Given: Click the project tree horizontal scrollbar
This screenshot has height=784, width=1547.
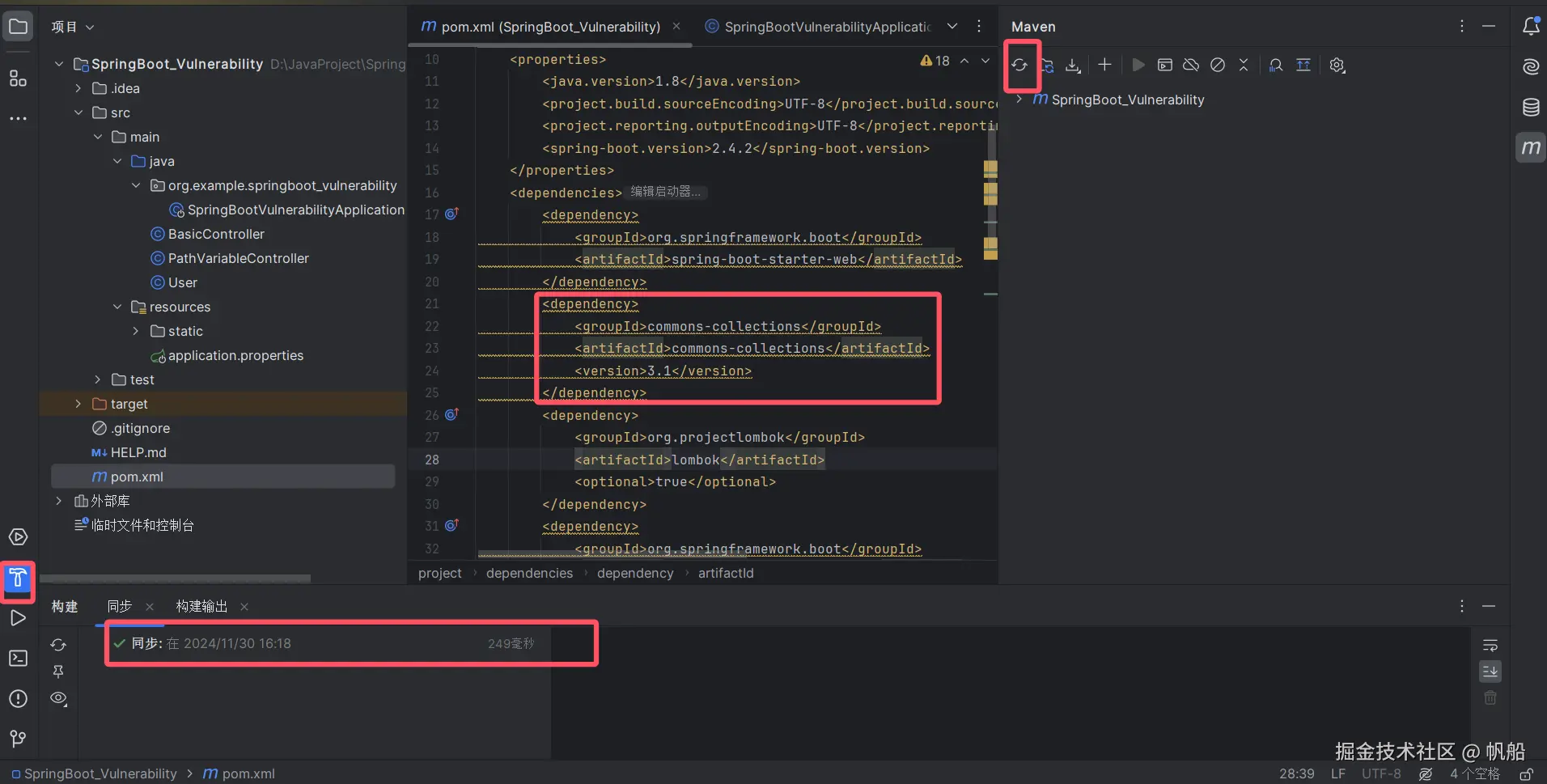Looking at the screenshot, I should tap(175, 578).
